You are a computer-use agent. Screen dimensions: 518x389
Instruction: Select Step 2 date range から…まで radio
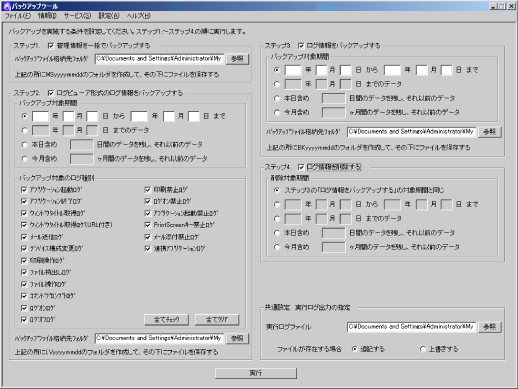pos(24,116)
